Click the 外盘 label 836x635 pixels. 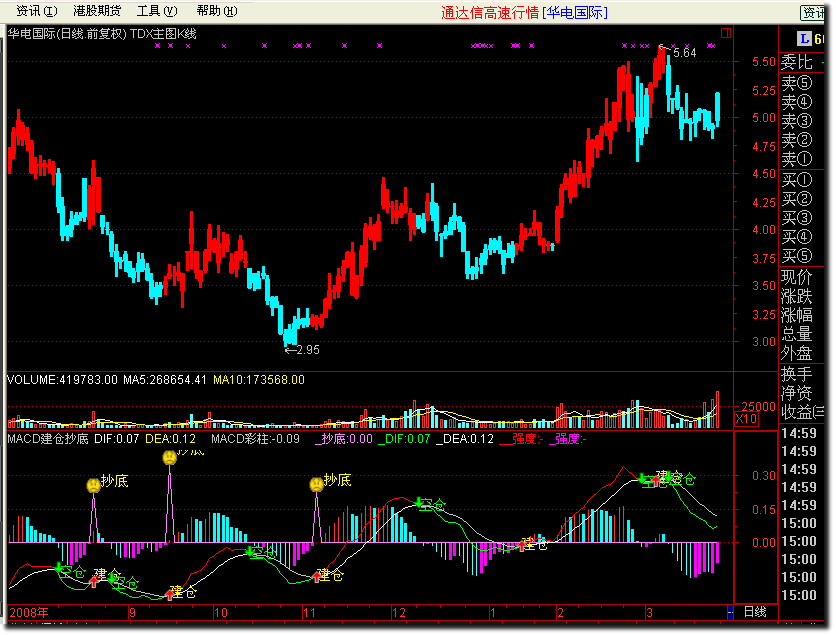coord(797,353)
